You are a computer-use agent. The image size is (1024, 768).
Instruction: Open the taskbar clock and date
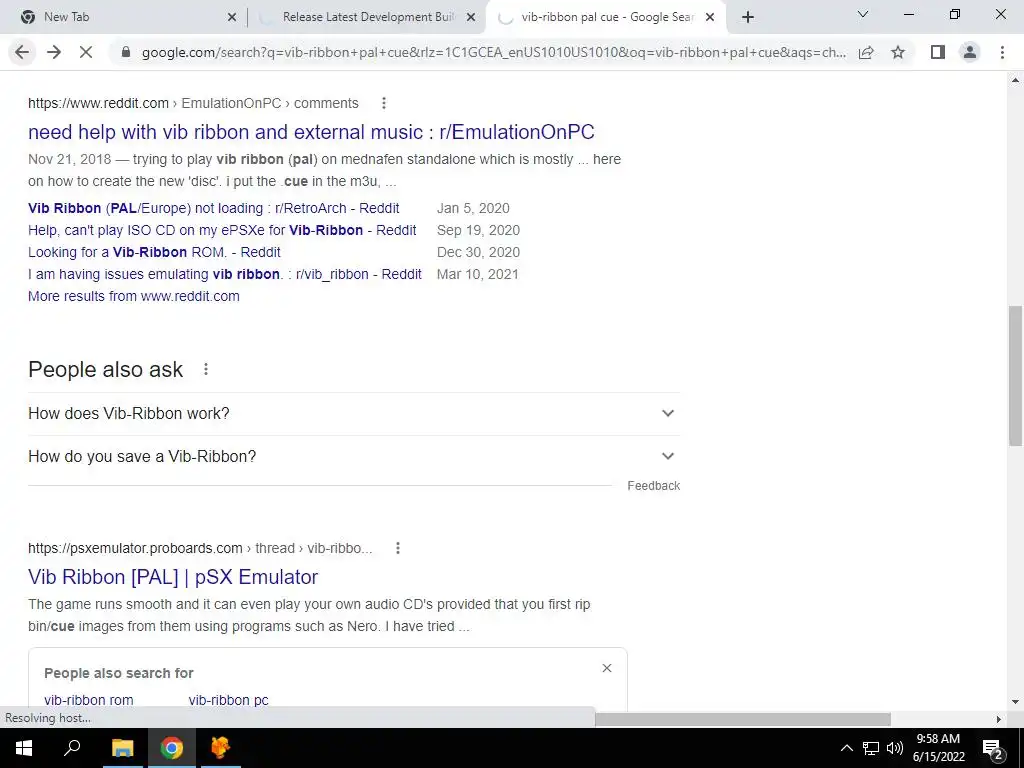pyautogui.click(x=938, y=748)
